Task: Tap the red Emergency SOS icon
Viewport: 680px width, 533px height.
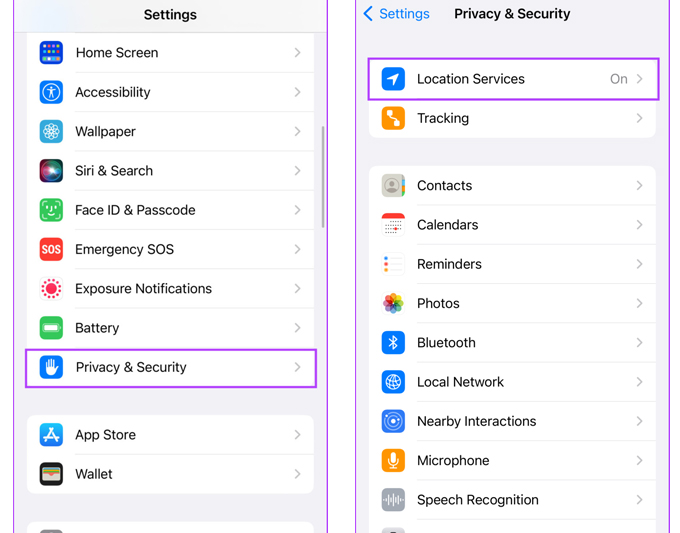Action: [51, 249]
